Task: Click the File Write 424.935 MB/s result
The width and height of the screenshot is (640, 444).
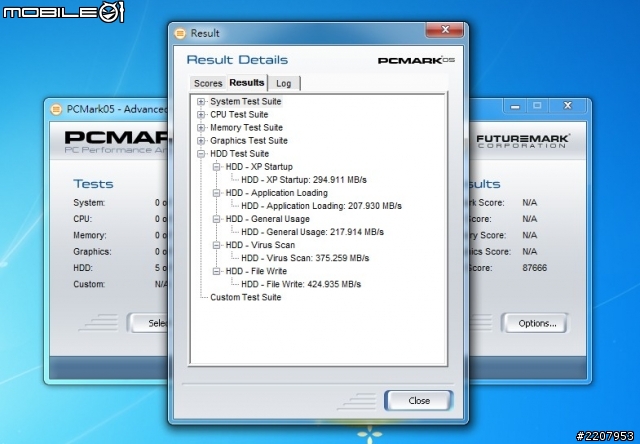Action: 301,284
